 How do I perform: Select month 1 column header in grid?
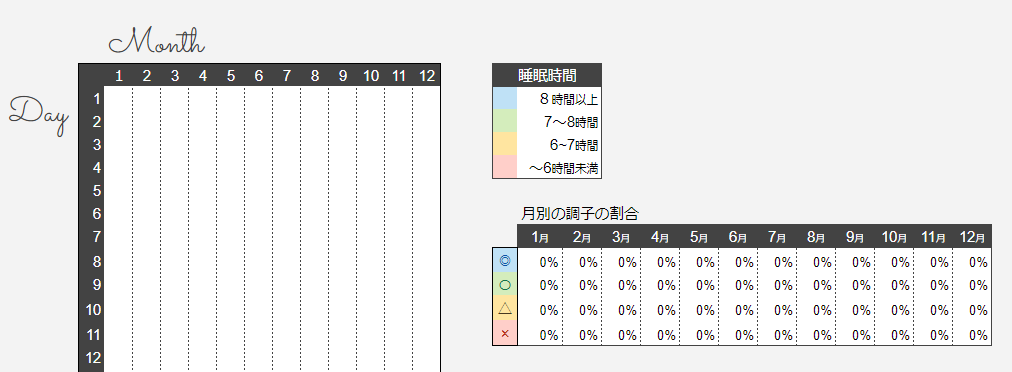119,76
